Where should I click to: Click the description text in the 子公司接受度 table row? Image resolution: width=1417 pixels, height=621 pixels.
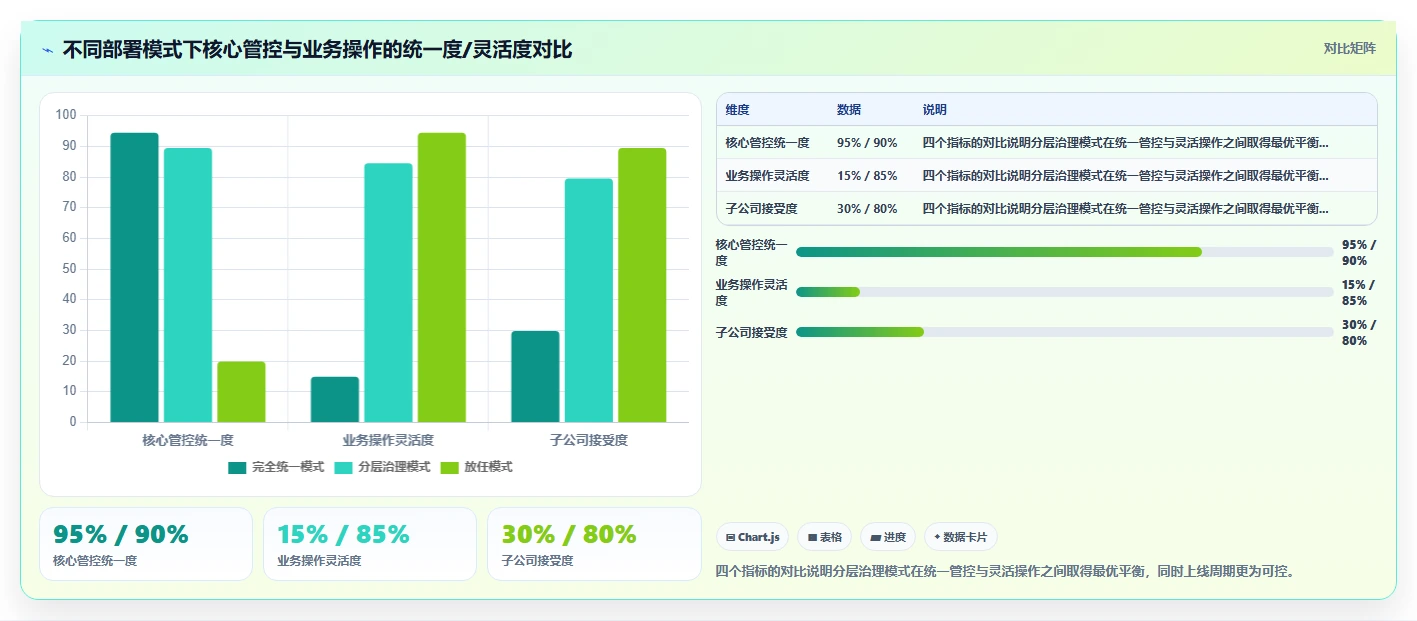point(1126,209)
